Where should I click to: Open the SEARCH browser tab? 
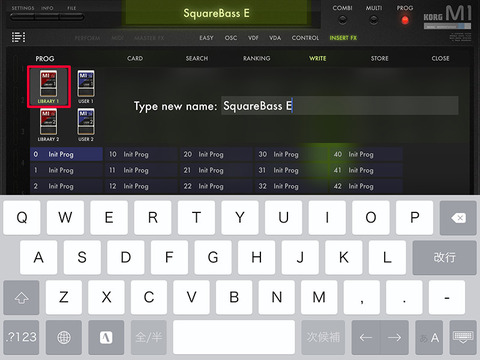(x=197, y=58)
